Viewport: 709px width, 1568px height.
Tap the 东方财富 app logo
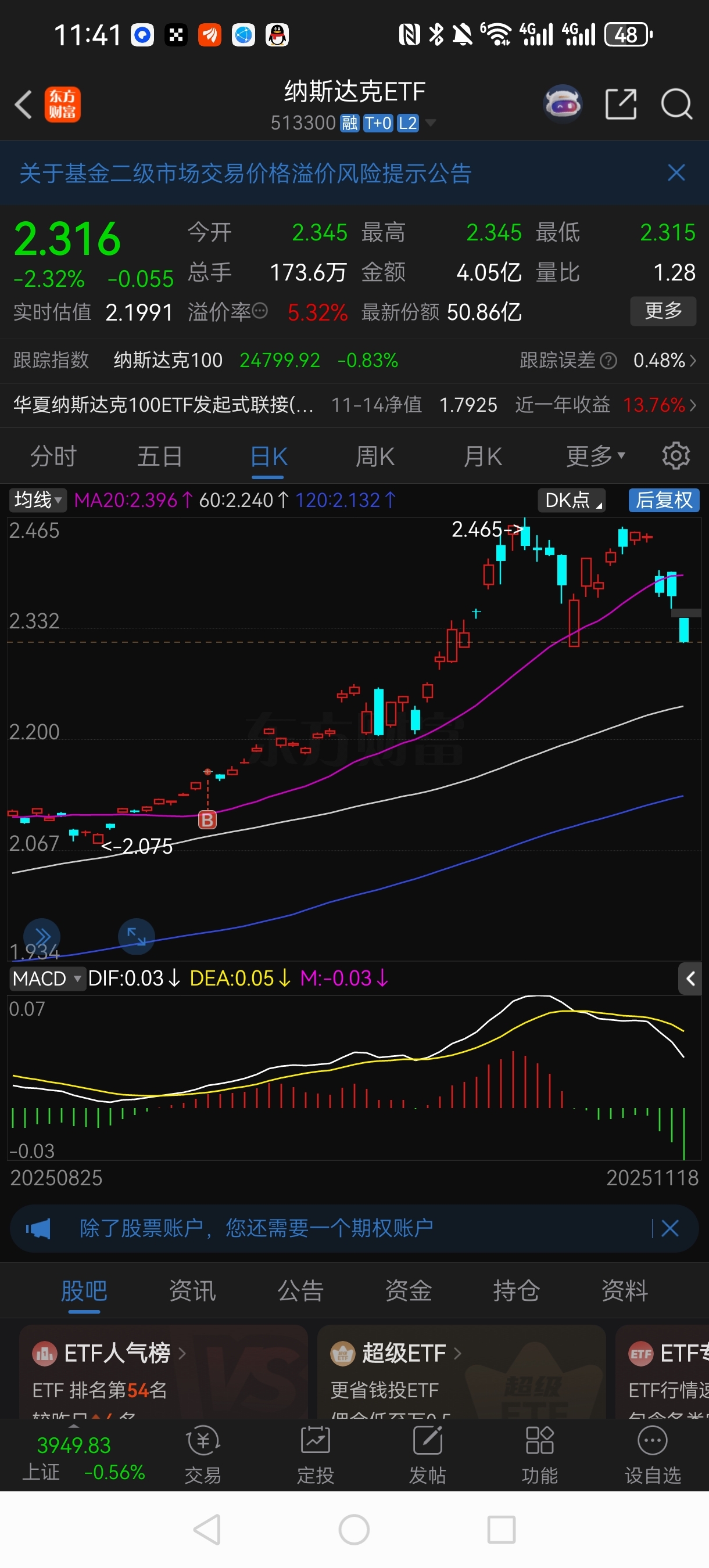(x=62, y=104)
